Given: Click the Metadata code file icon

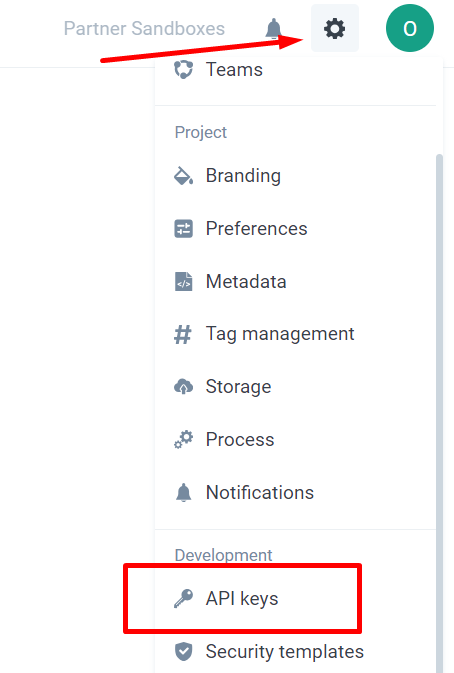Looking at the screenshot, I should [x=183, y=282].
